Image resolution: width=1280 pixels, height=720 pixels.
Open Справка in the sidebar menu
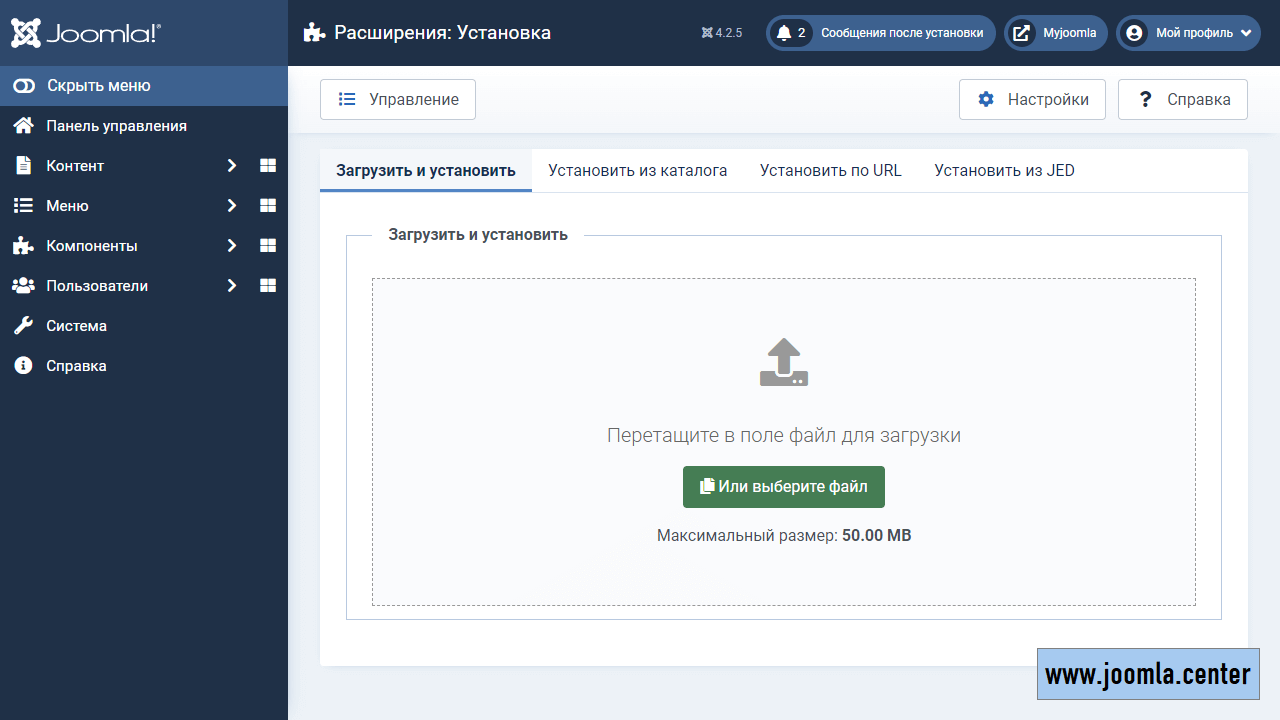[x=76, y=366]
